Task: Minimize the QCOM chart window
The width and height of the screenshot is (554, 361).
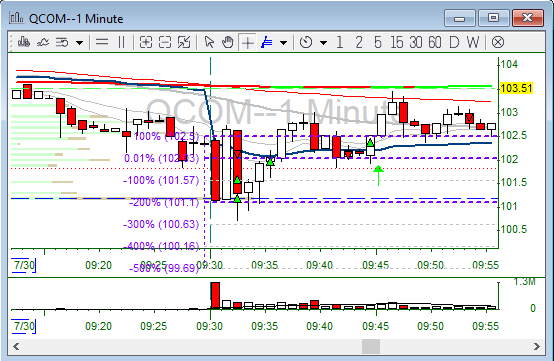Action: click(x=459, y=18)
